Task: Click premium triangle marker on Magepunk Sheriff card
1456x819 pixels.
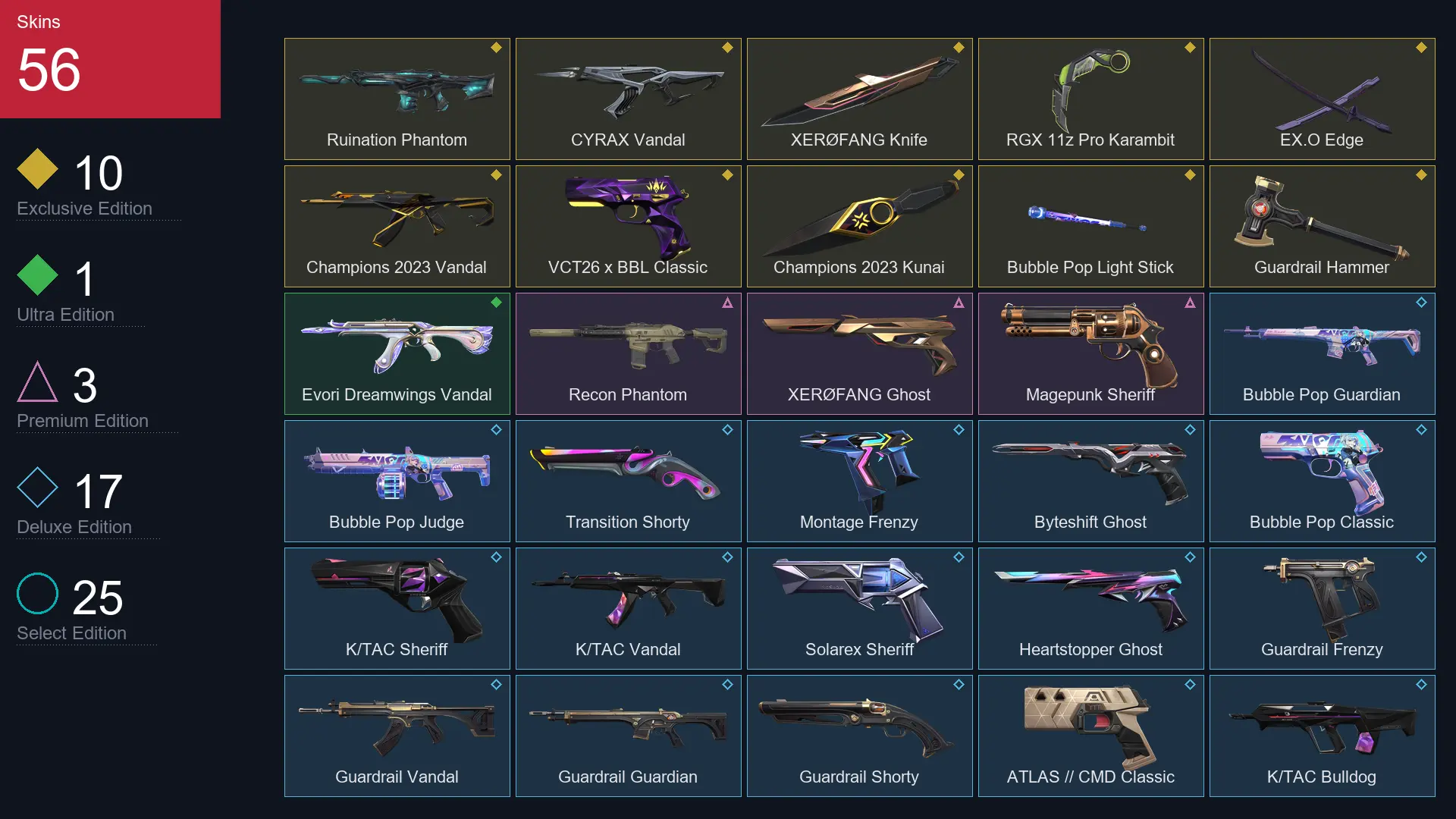Action: point(1190,303)
